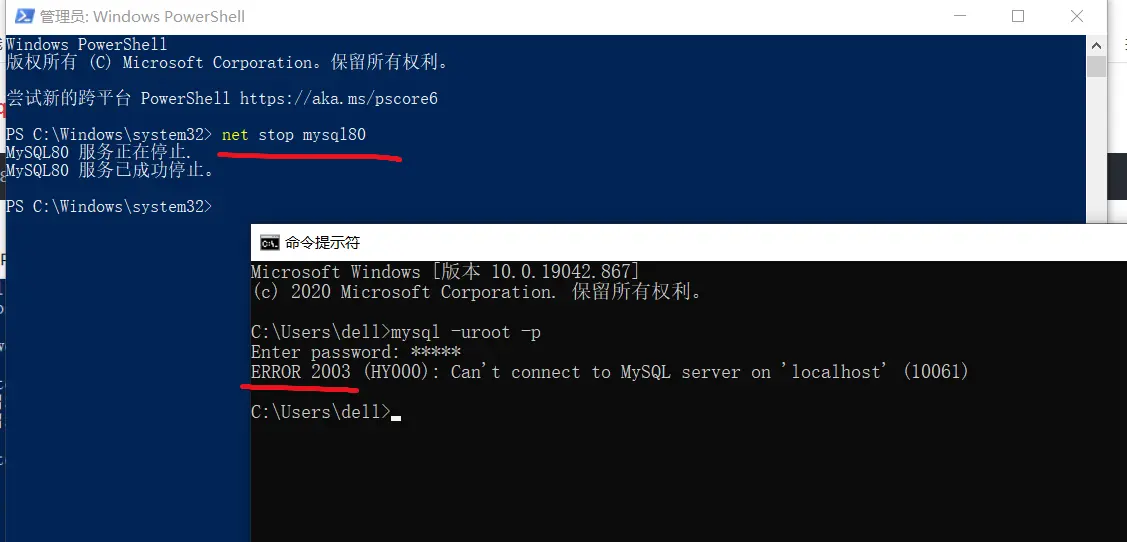Close the PowerShell window

tap(1076, 17)
